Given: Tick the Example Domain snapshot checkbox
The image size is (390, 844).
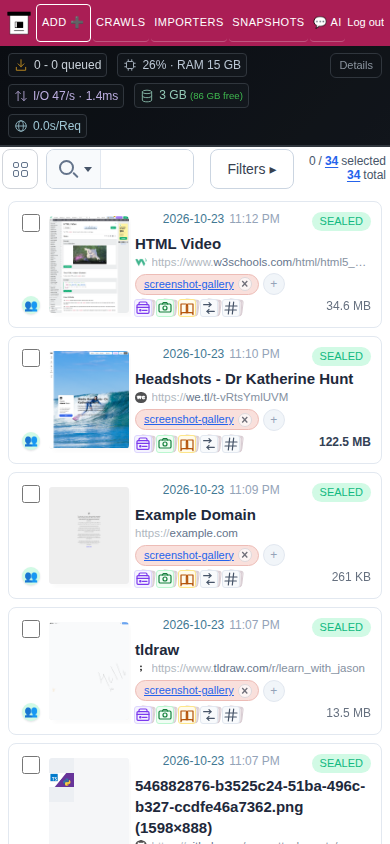Looking at the screenshot, I should pos(31,494).
